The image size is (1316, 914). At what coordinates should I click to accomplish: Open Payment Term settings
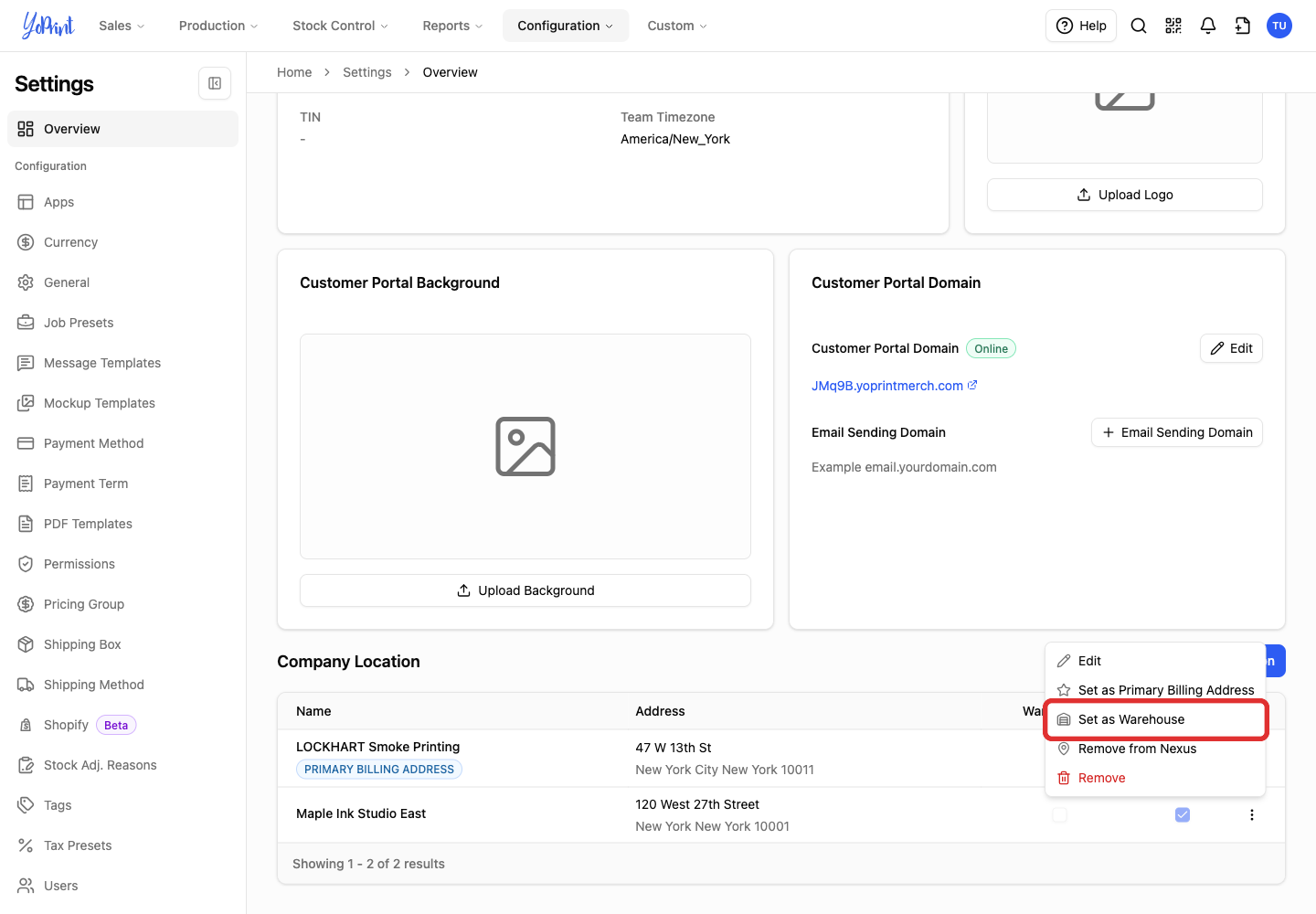(122, 484)
